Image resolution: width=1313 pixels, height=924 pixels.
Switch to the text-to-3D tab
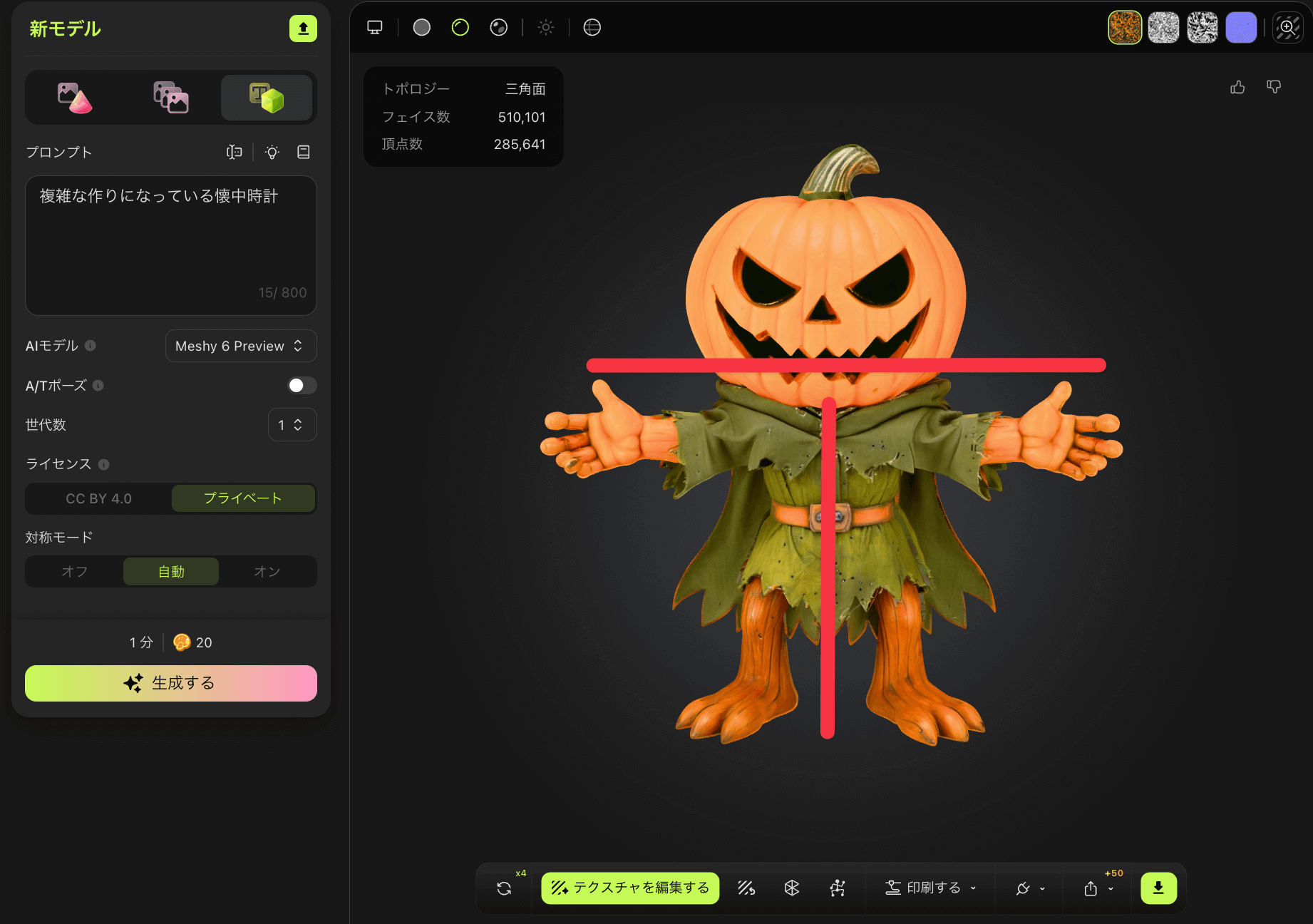266,98
